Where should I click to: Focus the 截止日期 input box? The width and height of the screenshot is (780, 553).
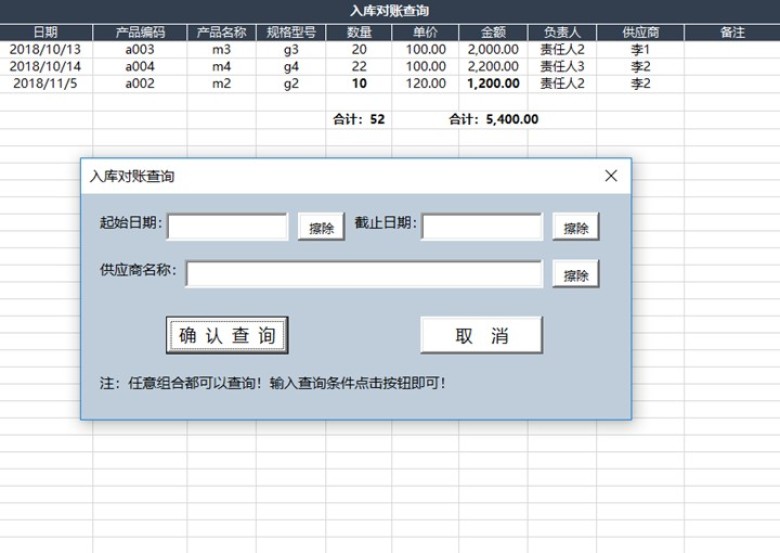point(482,227)
